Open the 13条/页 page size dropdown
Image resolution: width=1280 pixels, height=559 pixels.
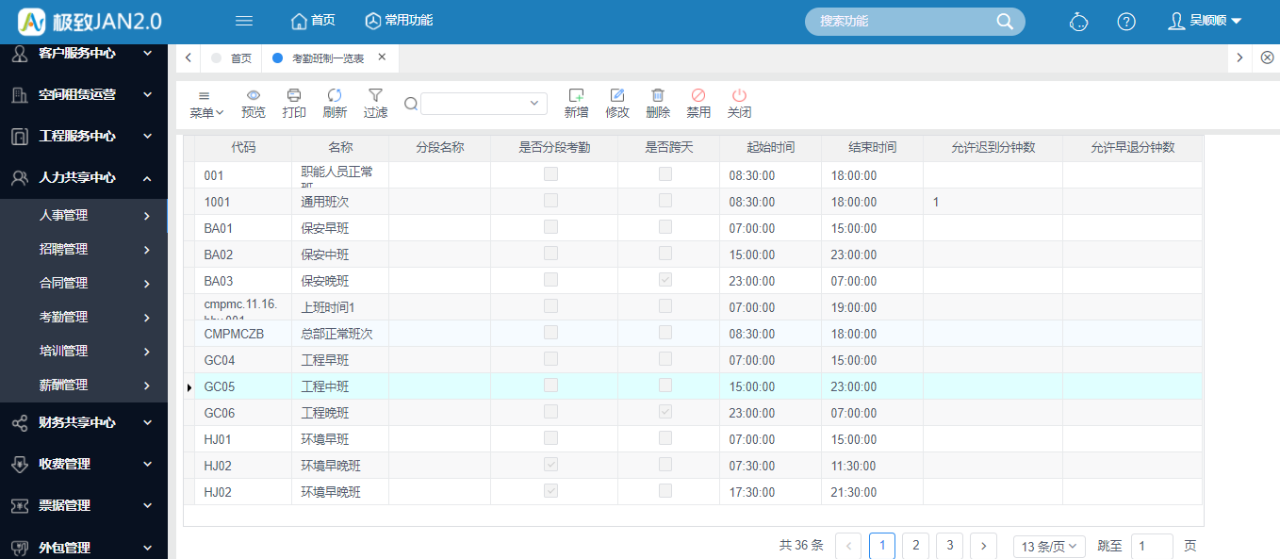1049,546
